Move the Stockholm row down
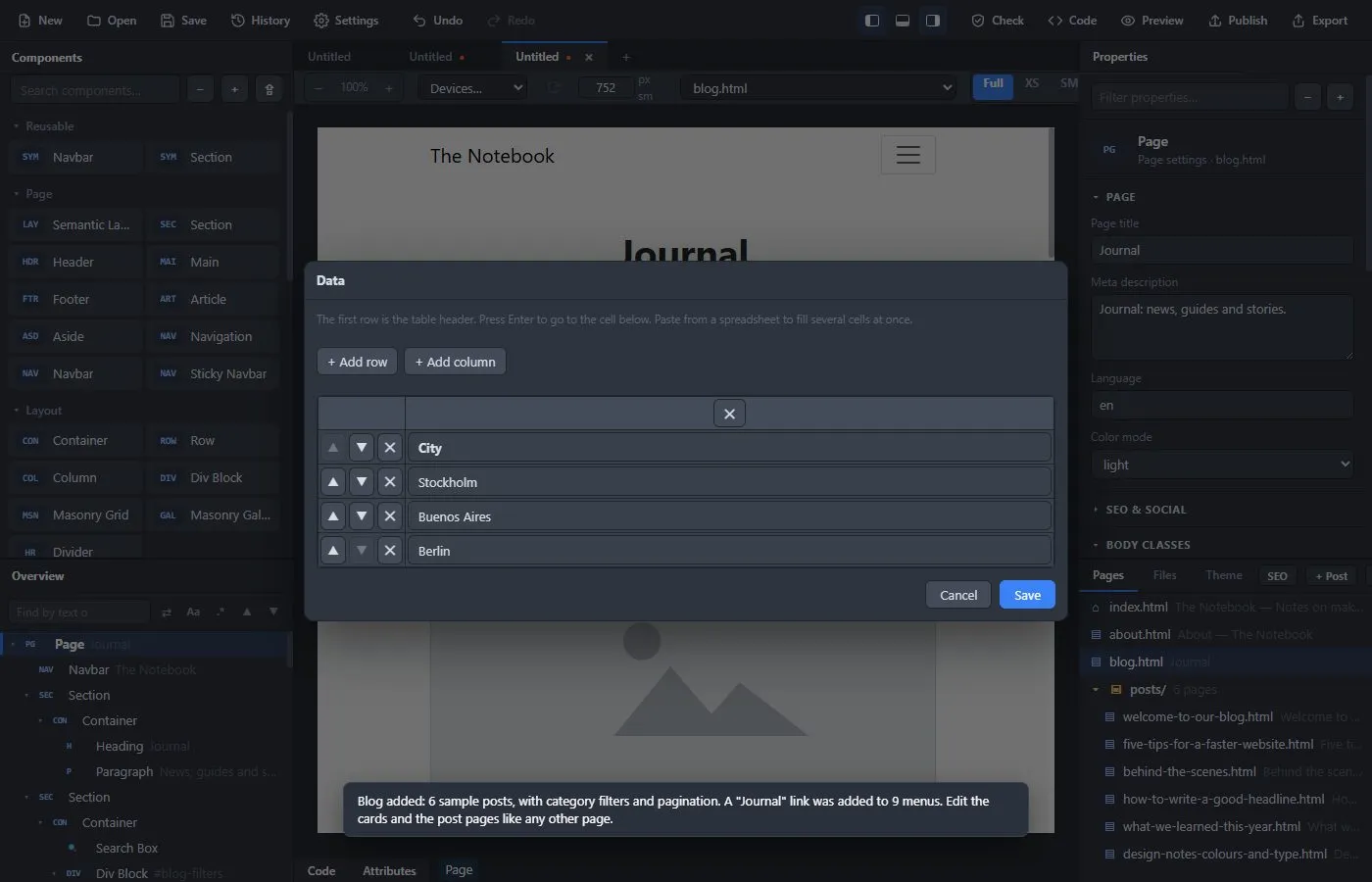The image size is (1372, 882). click(362, 482)
